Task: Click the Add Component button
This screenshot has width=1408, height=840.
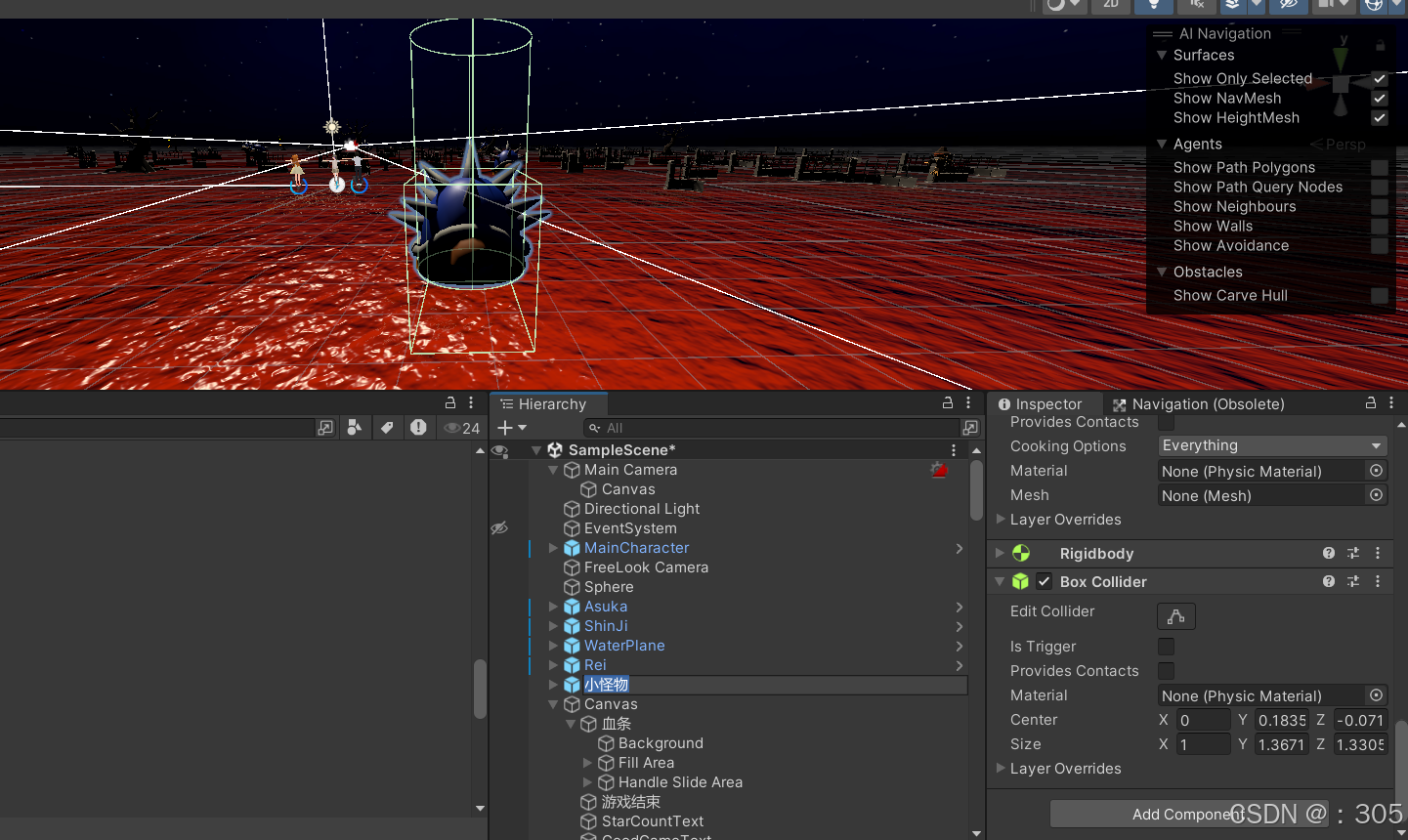Action: coord(1188,814)
